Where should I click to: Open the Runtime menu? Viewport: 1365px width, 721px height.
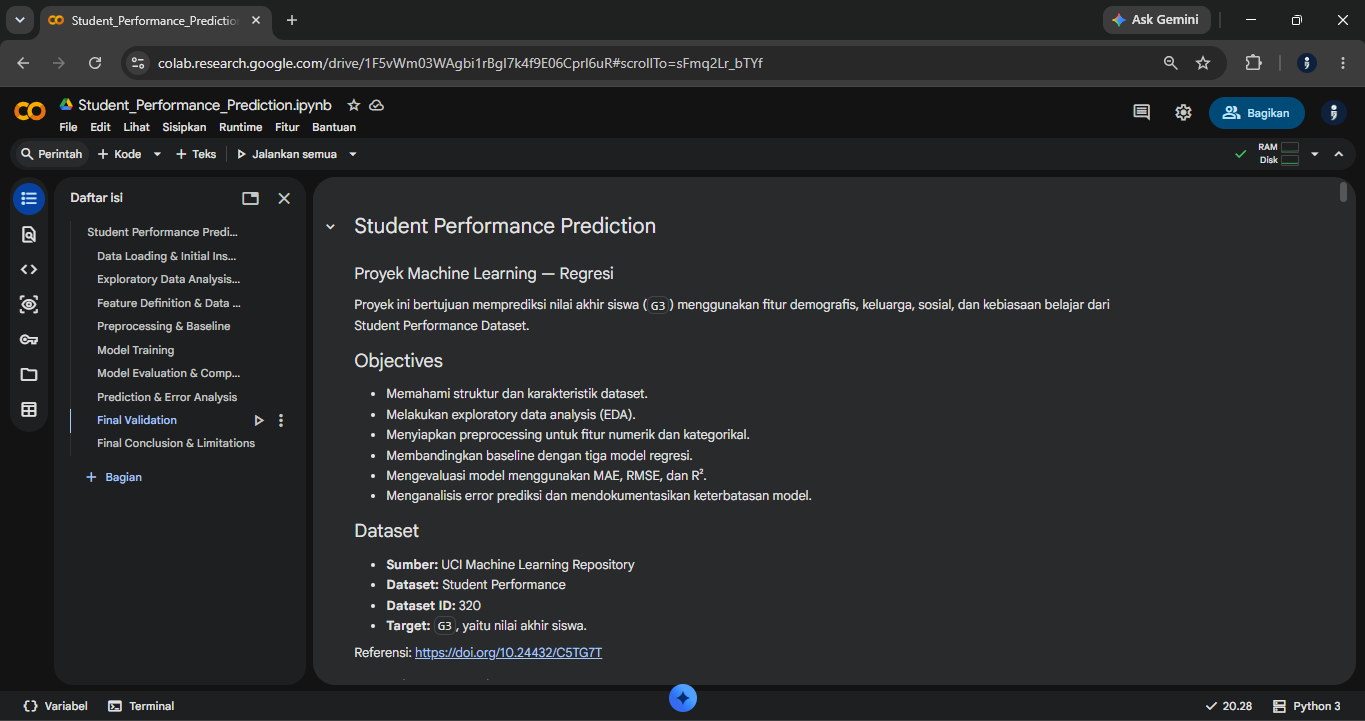tap(241, 127)
